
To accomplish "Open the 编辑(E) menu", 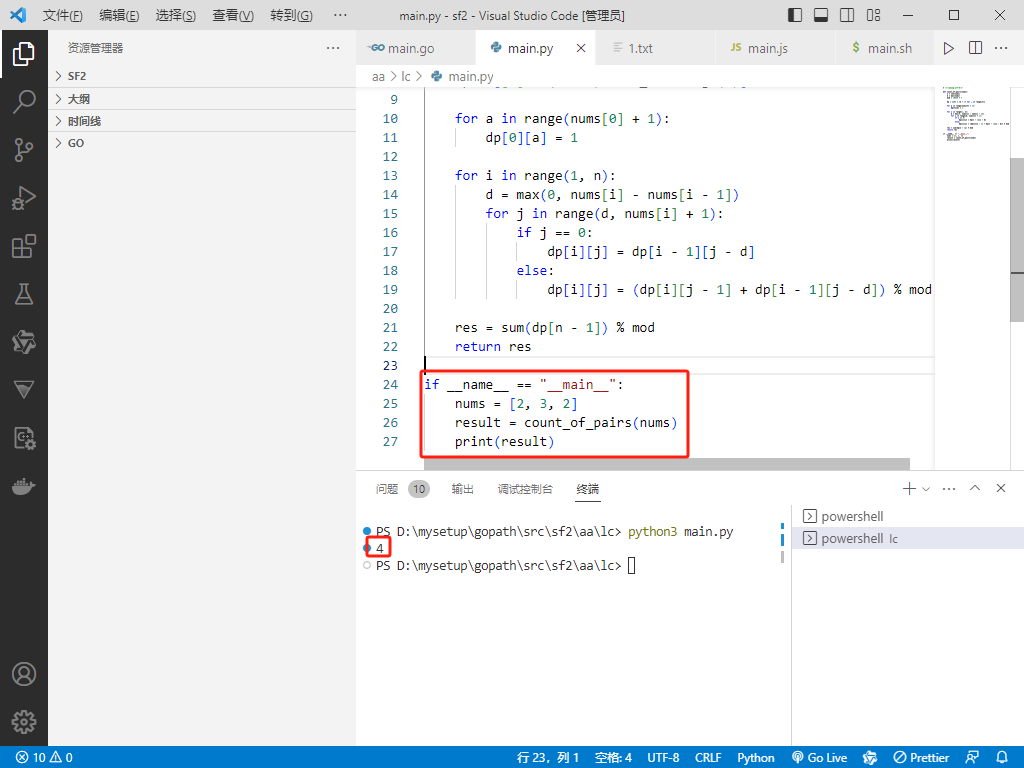I will (119, 15).
